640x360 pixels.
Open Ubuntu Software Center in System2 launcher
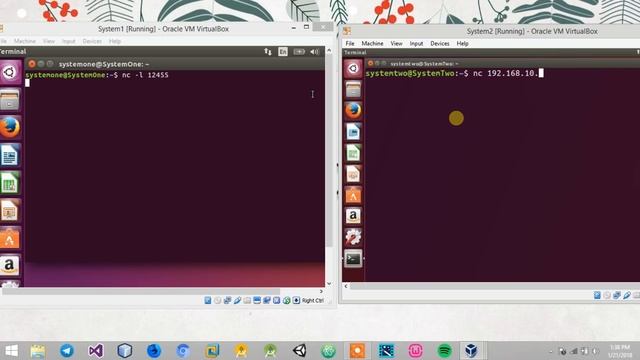(353, 196)
